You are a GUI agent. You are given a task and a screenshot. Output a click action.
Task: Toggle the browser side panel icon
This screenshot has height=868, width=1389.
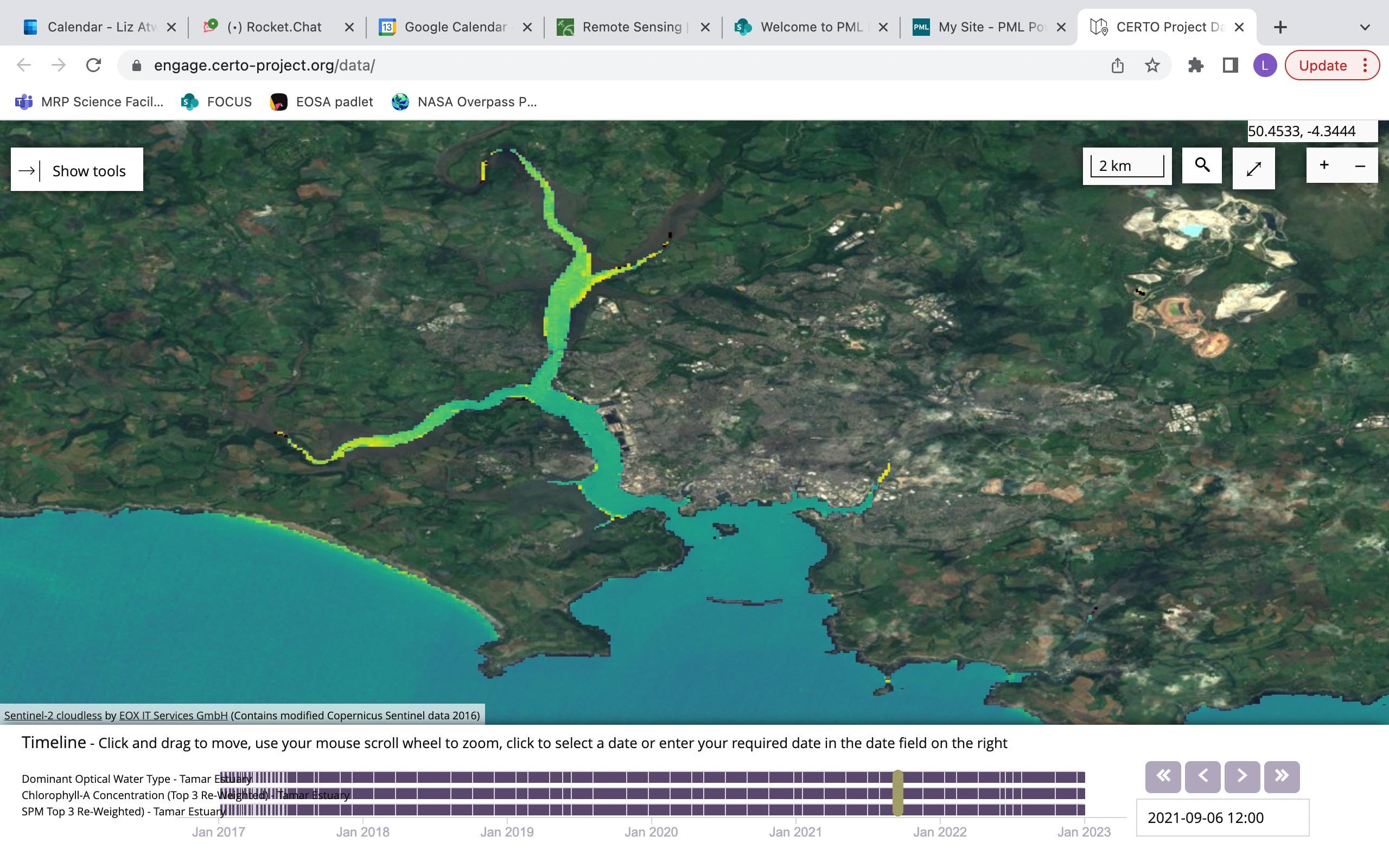tap(1230, 66)
